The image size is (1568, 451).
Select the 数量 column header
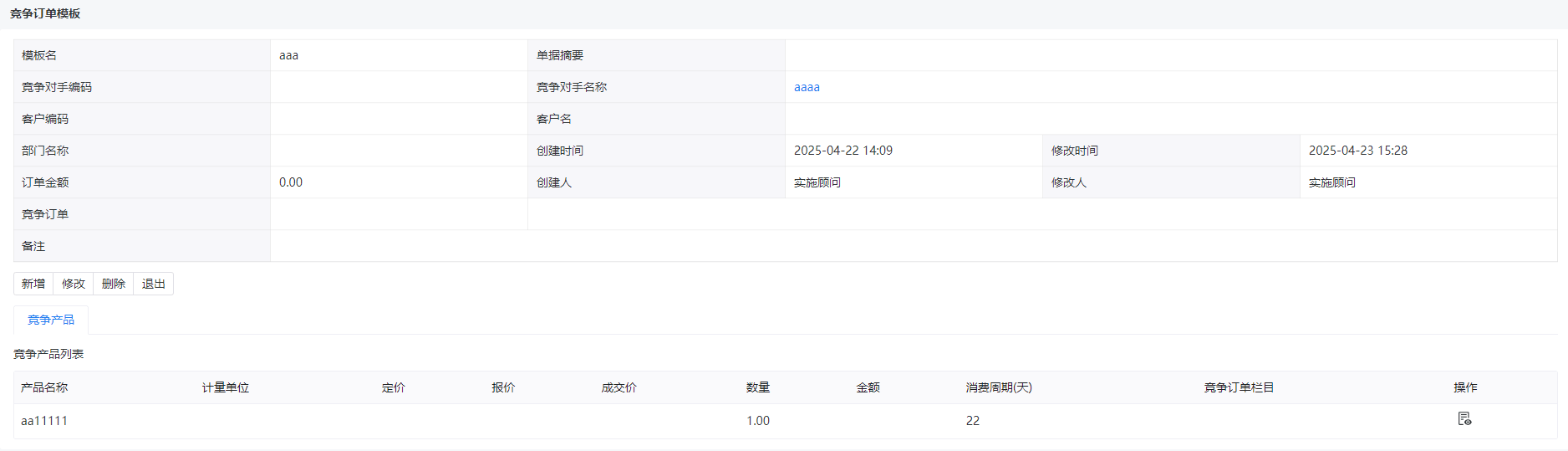[x=758, y=387]
